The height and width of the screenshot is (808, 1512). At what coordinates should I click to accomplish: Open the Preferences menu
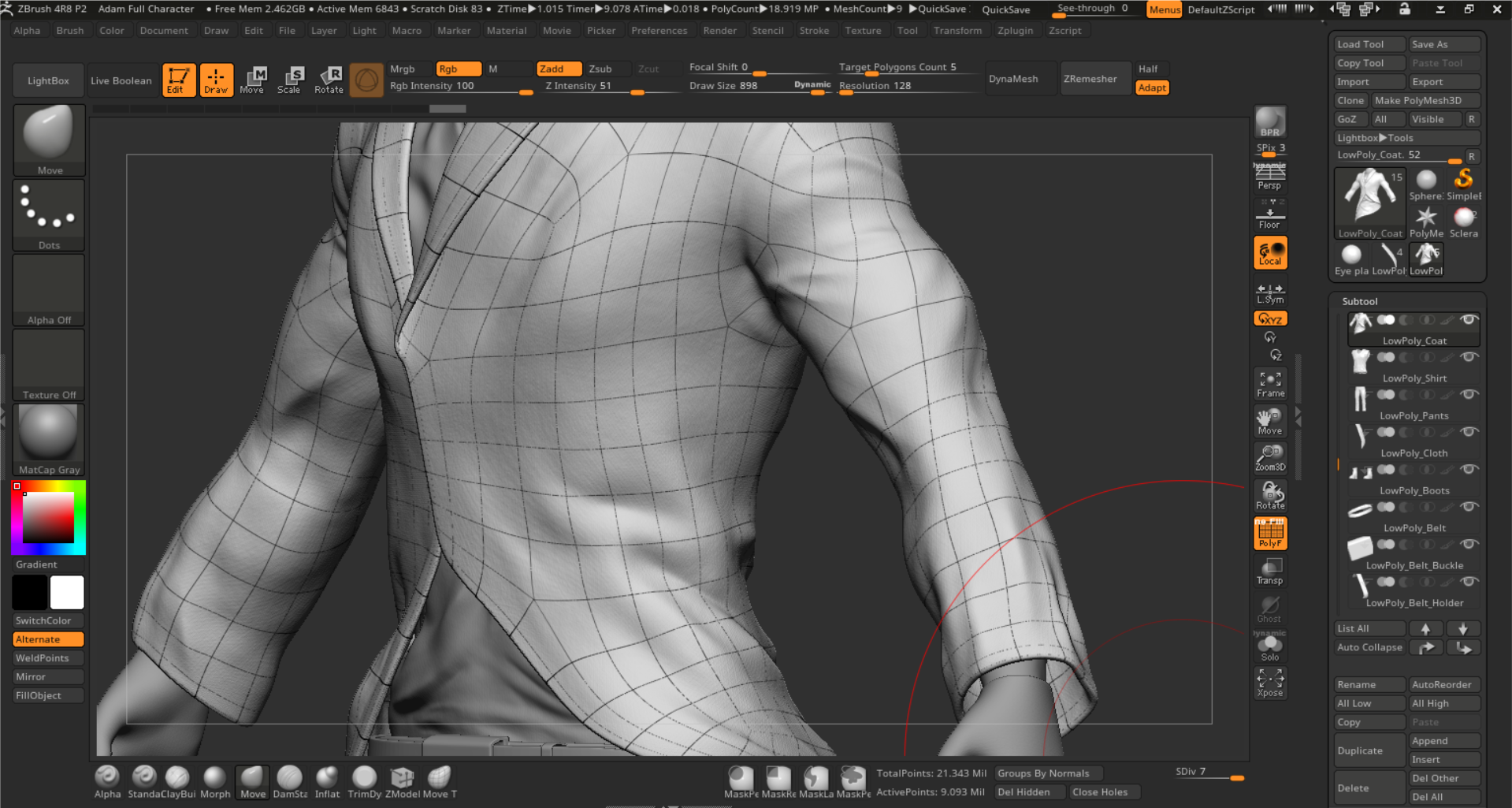[659, 30]
